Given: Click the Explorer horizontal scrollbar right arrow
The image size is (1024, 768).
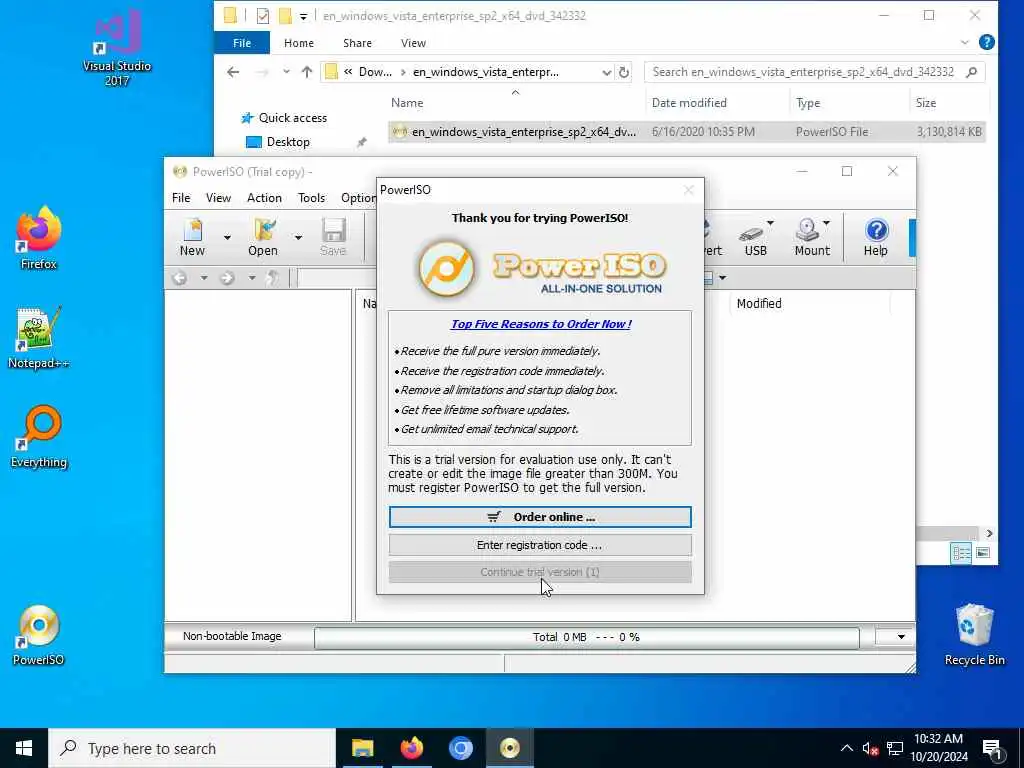Looking at the screenshot, I should (989, 534).
